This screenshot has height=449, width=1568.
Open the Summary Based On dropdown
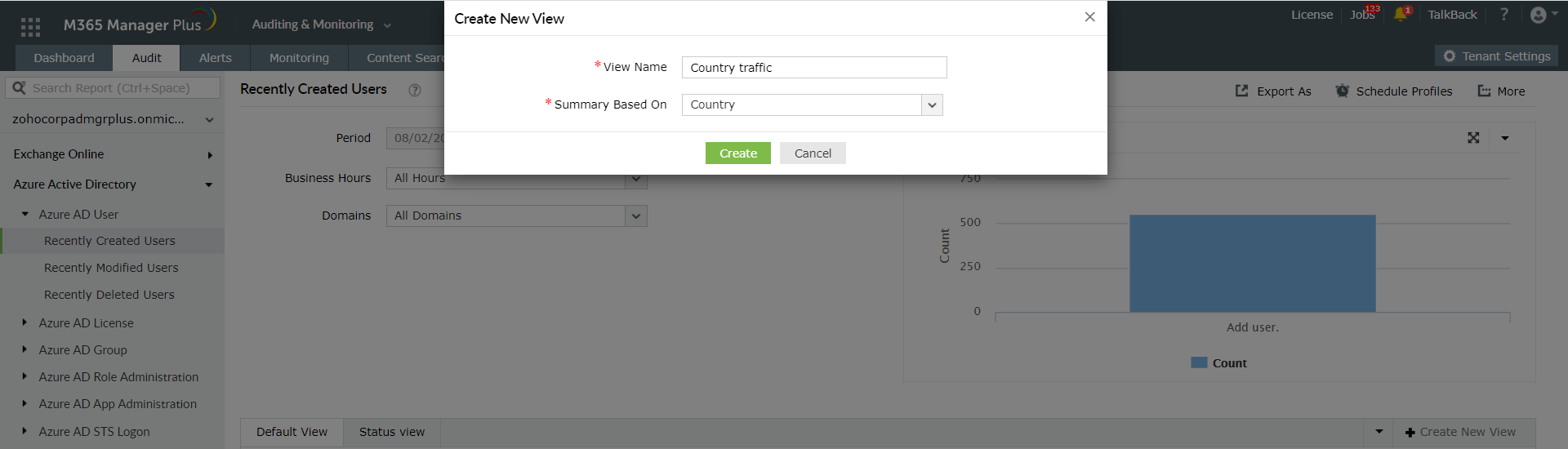932,105
